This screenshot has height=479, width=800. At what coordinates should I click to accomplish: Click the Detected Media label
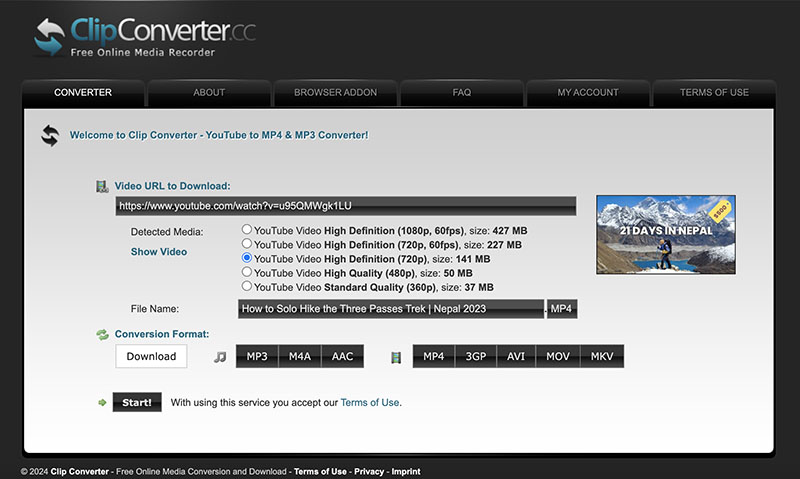click(167, 232)
